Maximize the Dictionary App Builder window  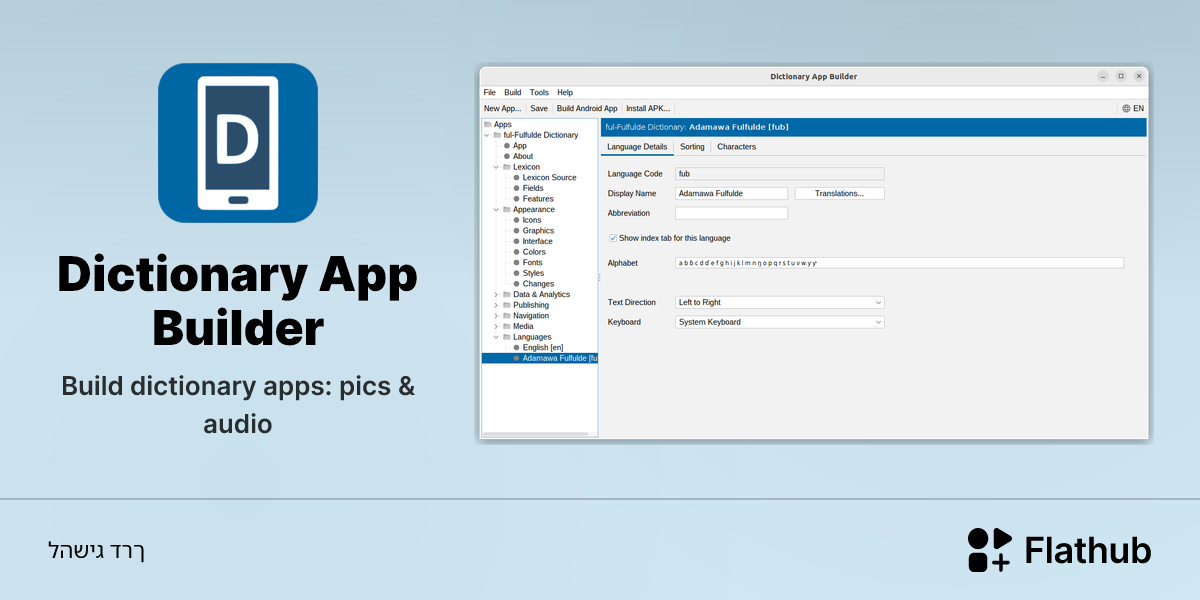click(1120, 76)
